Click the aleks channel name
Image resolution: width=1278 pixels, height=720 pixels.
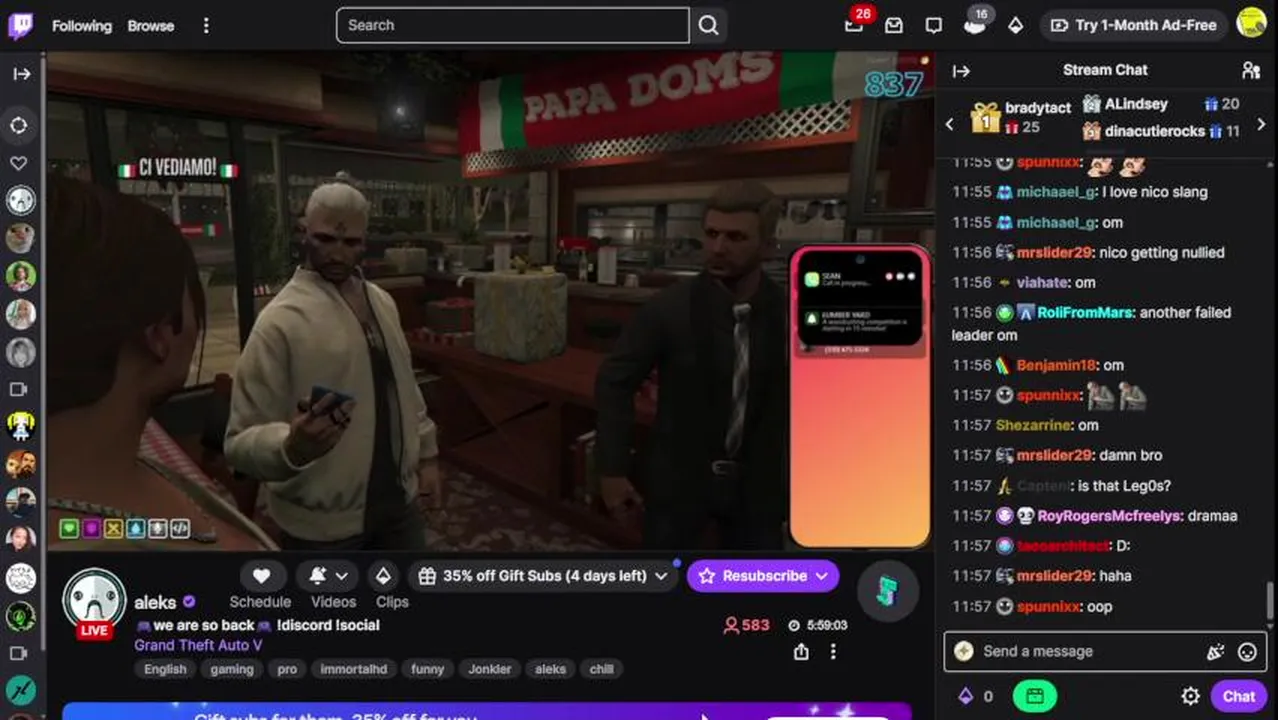155,603
